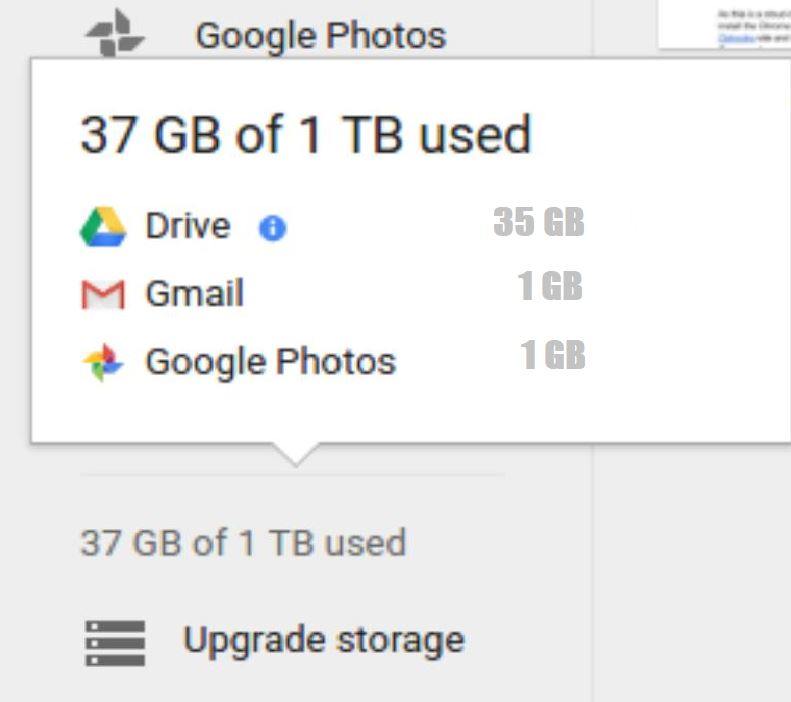Screen dimensions: 791x702
Task: Click the Upgrade storage stacked bars icon
Action: (x=115, y=641)
